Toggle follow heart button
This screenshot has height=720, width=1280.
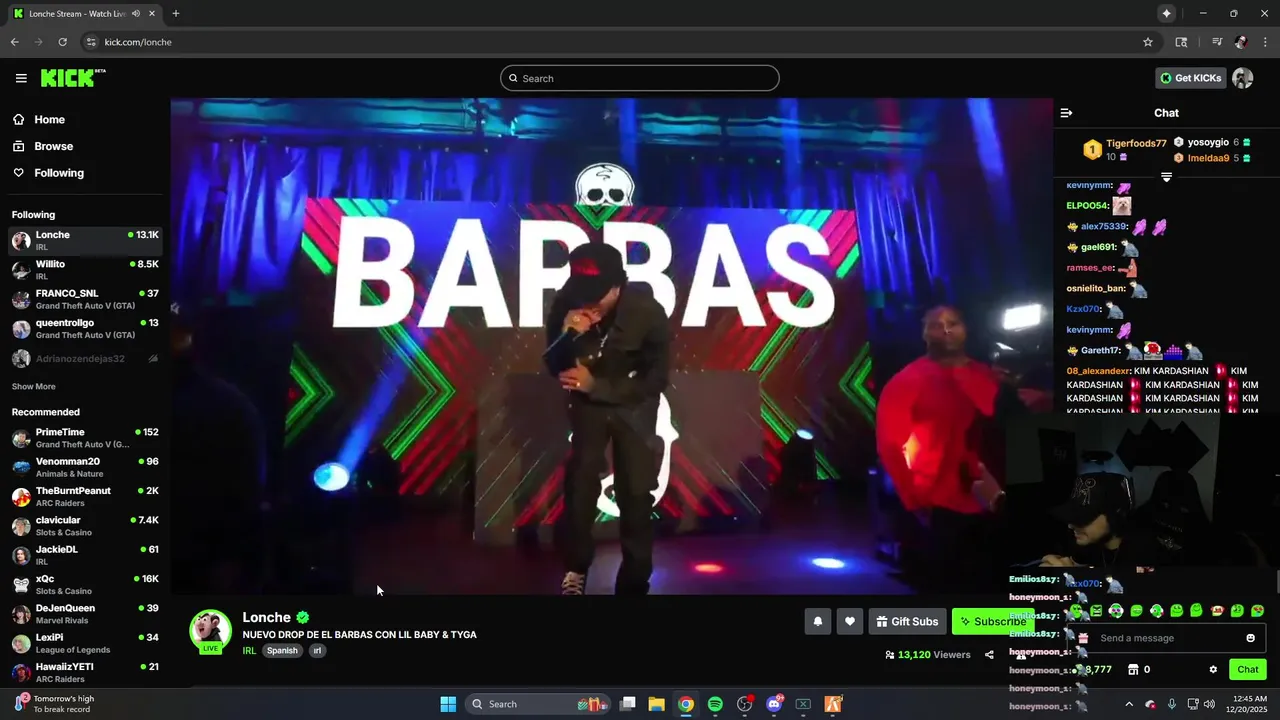point(849,621)
